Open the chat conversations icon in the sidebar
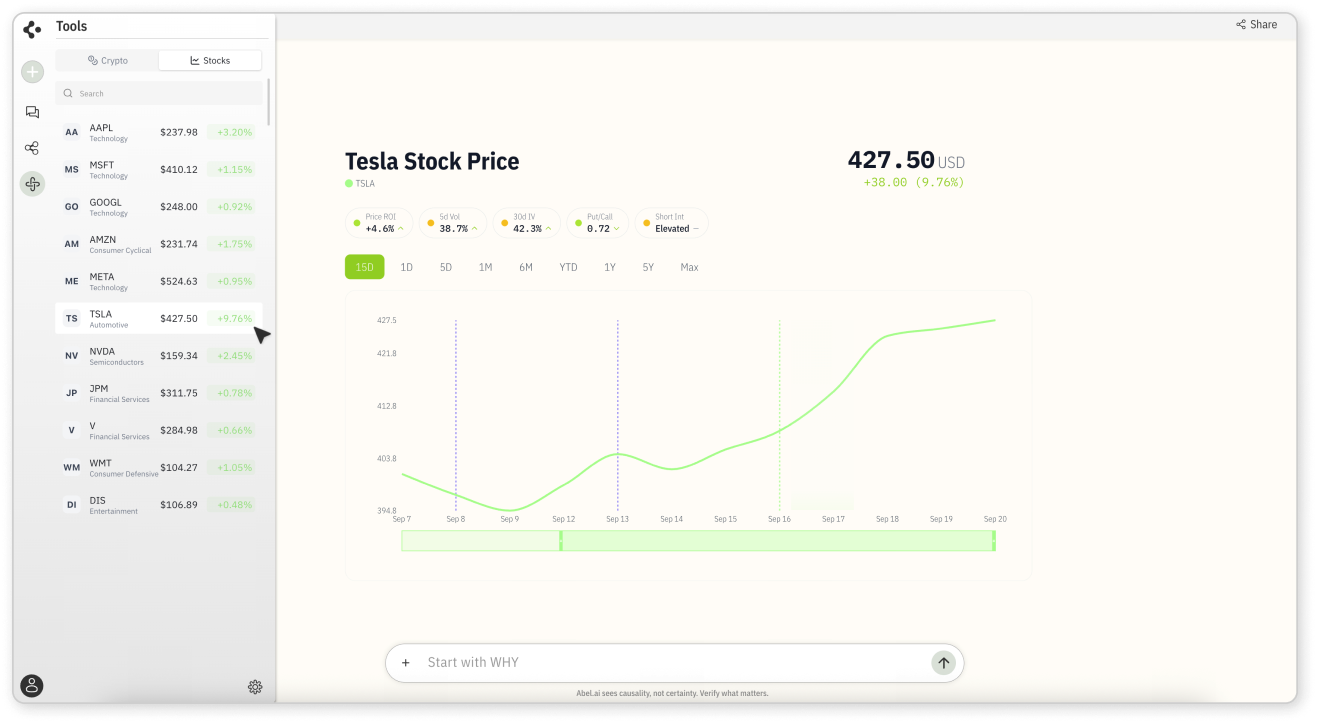 [33, 112]
